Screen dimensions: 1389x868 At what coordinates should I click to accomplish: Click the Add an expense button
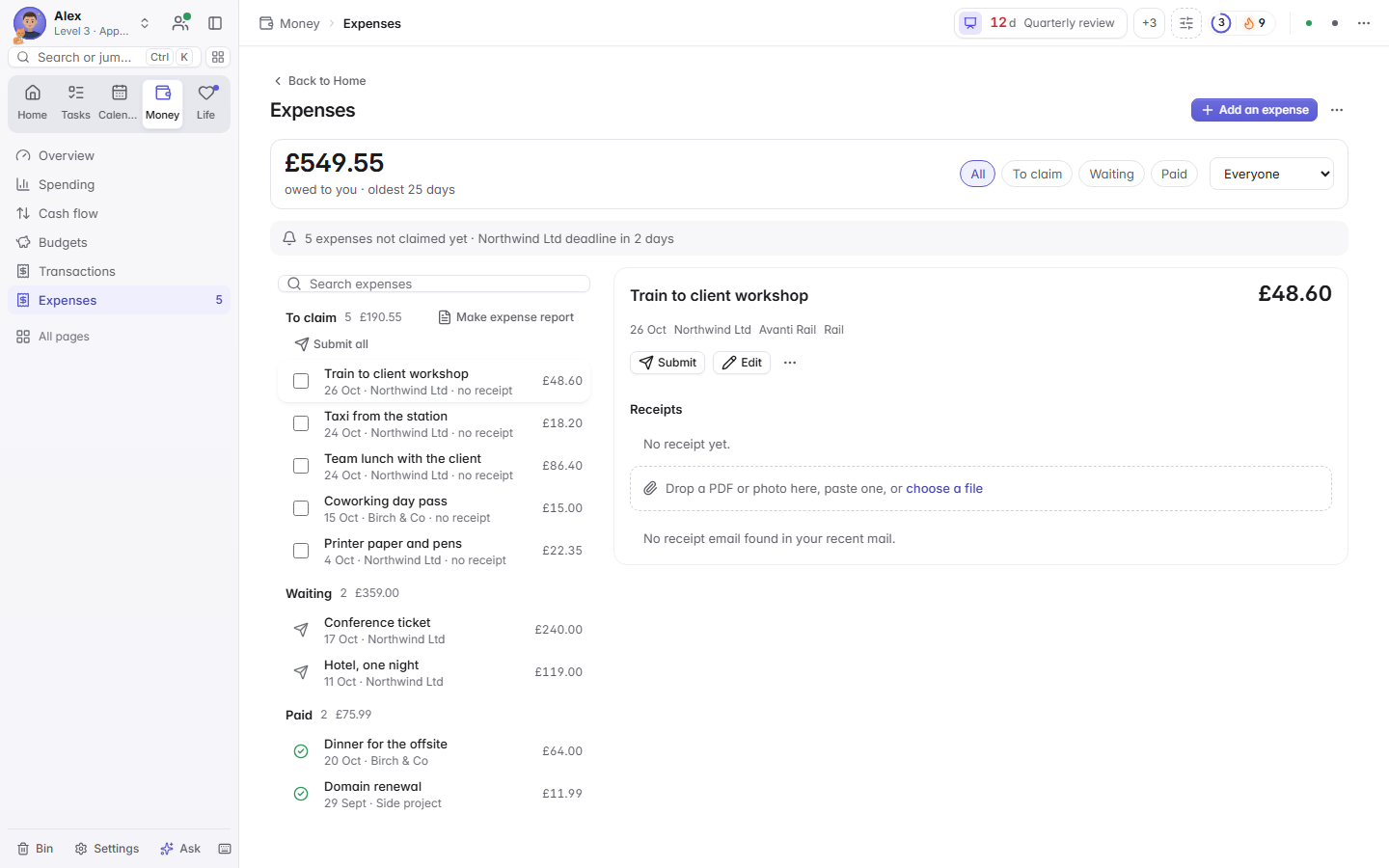[1254, 110]
